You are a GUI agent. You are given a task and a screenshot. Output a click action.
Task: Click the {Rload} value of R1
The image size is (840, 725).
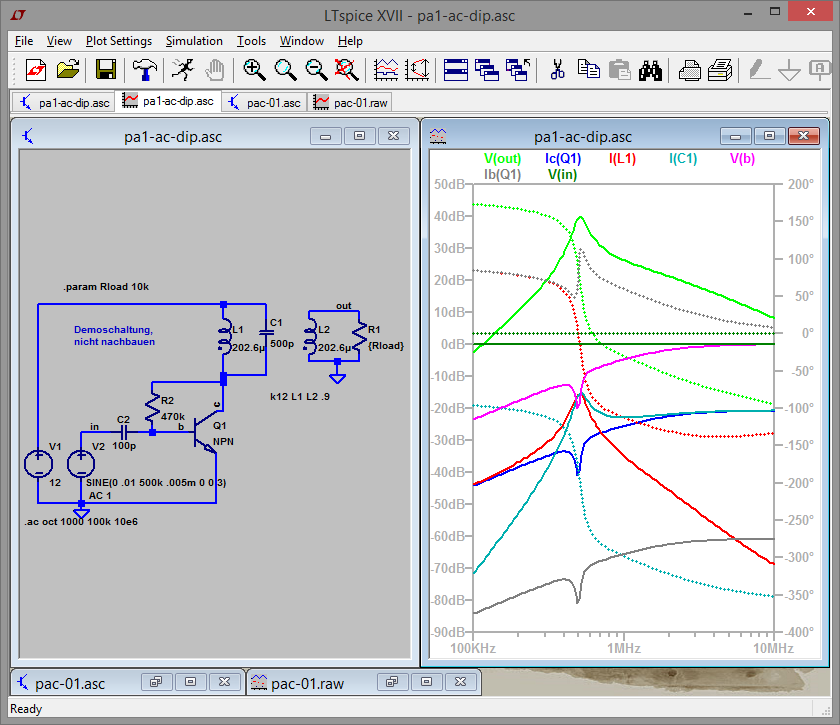(386, 346)
